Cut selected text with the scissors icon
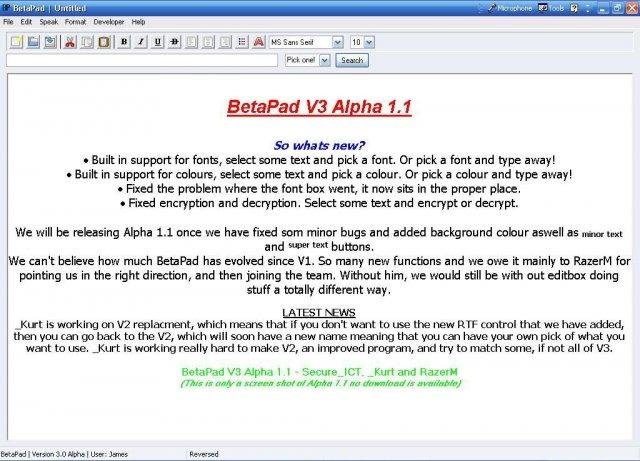Viewport: 640px width, 461px height. [x=70, y=42]
